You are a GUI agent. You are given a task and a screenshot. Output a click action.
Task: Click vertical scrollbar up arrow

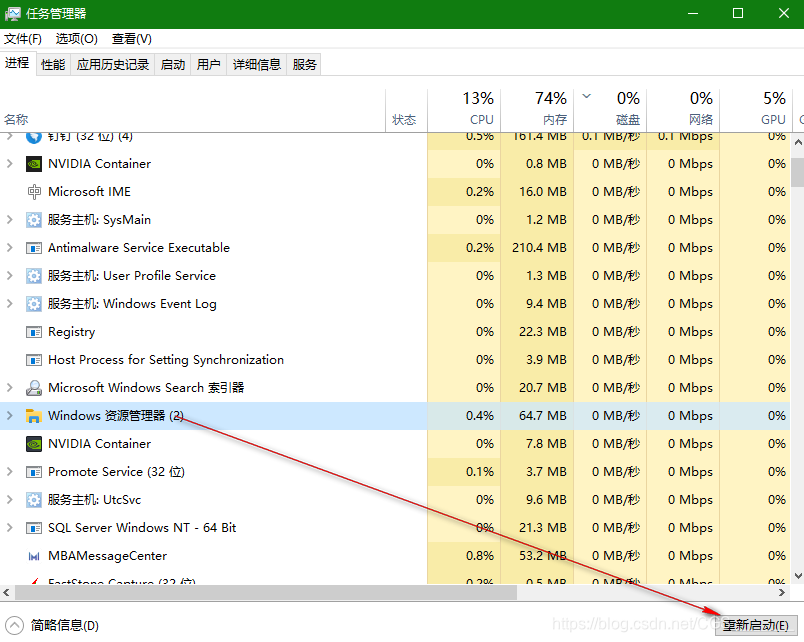coord(798,143)
